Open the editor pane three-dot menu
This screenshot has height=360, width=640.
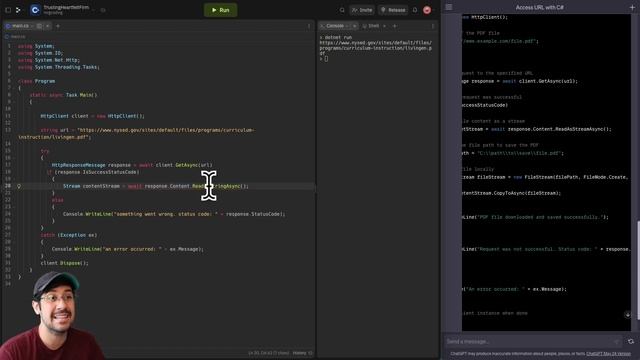pyautogui.click(x=309, y=26)
